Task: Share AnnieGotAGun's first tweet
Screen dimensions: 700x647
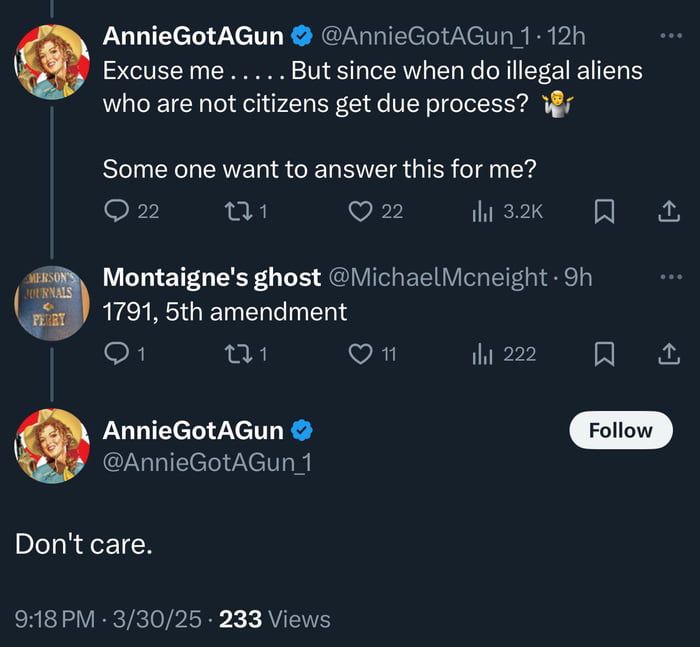Action: coord(668,211)
